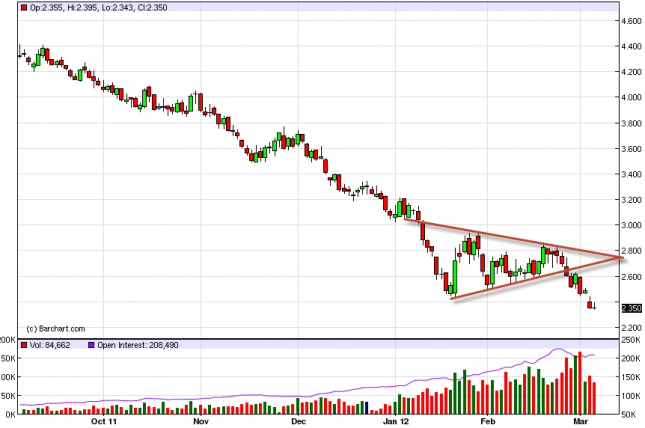The image size is (645, 428).
Task: Click the 'Open Interest: 208,490' label
Action: [138, 345]
